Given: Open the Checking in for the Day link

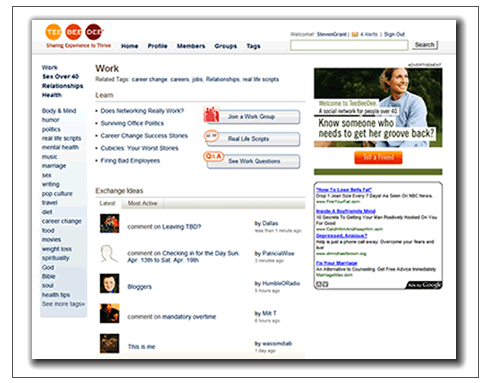Looking at the screenshot, I should click(183, 257).
